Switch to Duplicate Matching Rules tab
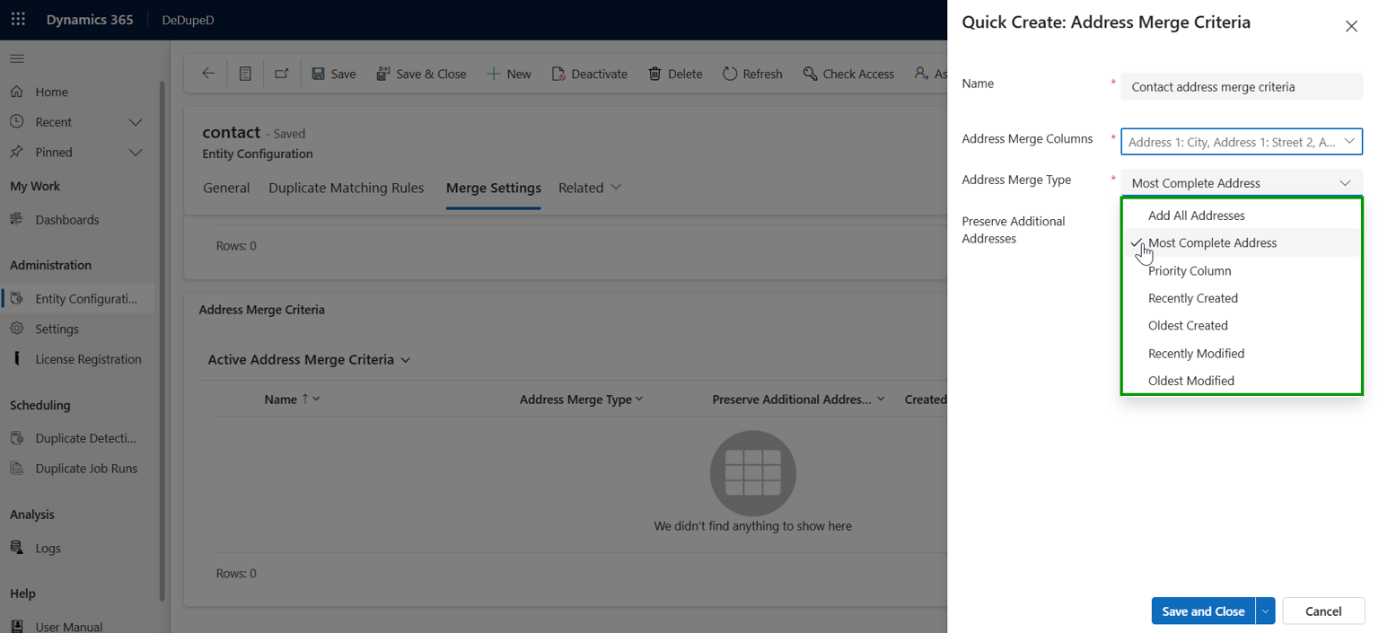Image resolution: width=1379 pixels, height=633 pixels. [x=346, y=188]
